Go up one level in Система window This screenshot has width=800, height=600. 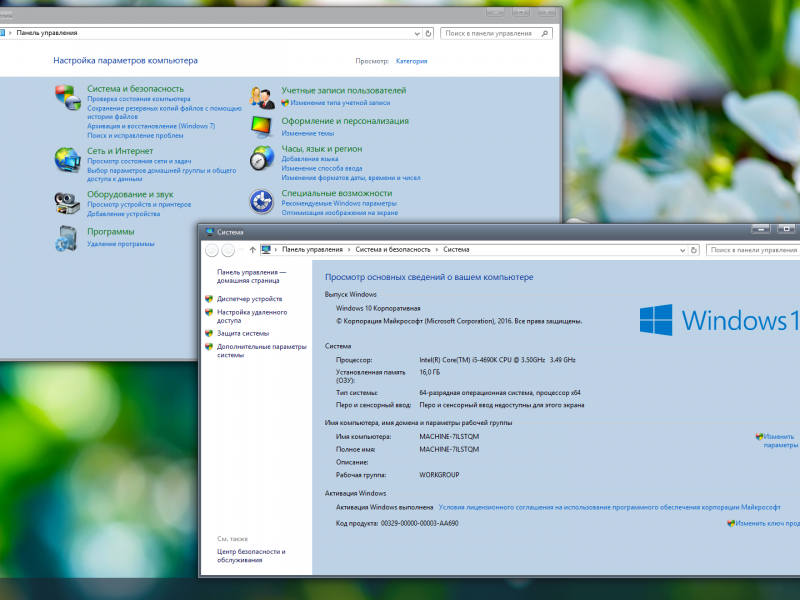tap(253, 250)
